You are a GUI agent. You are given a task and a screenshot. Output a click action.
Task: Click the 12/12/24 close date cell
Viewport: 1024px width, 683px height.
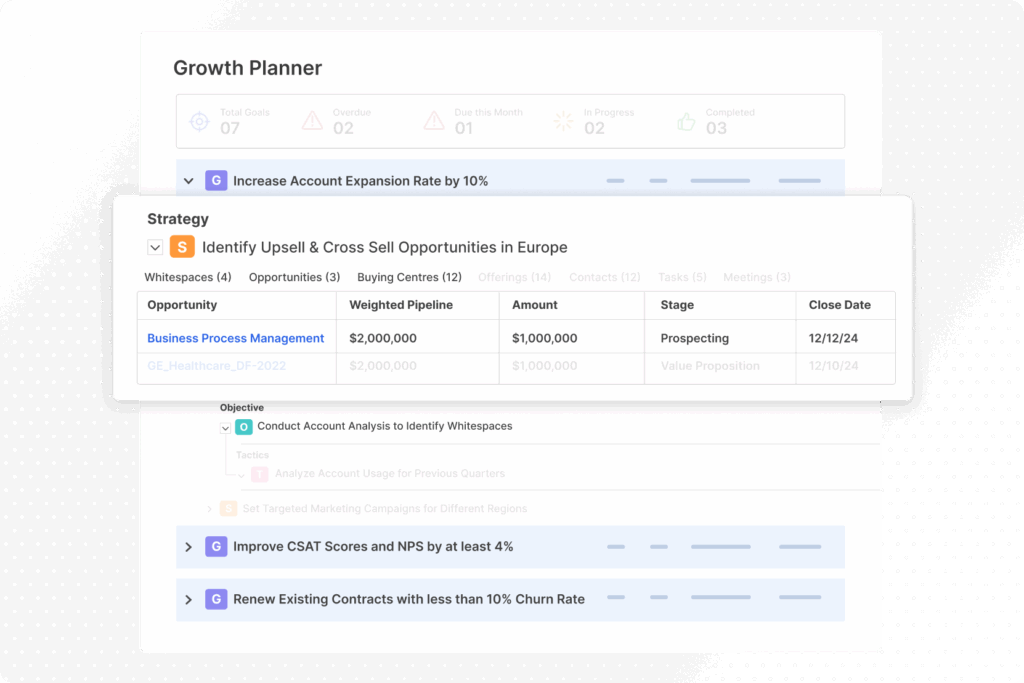(833, 338)
